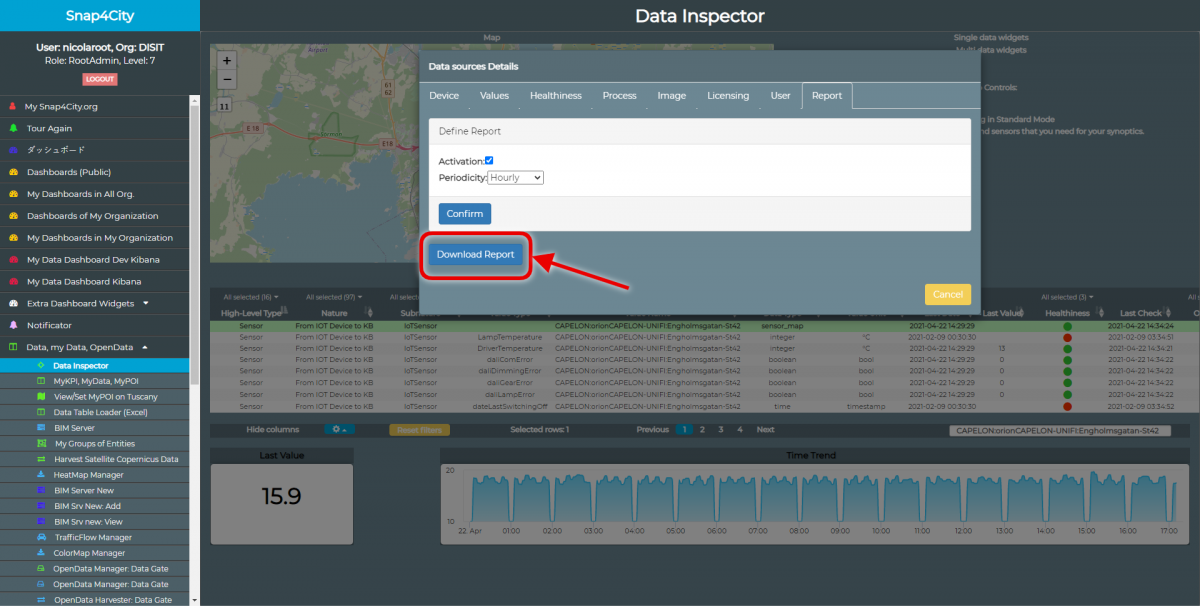Viewport: 1200px width, 609px height.
Task: Click the Notificator bell icon
Action: [x=13, y=325]
